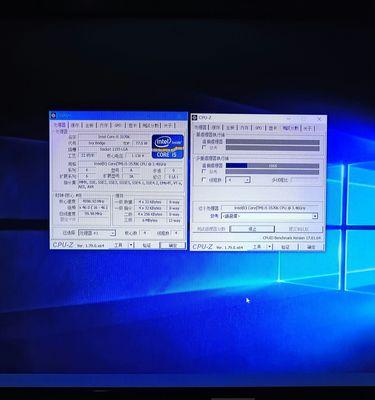375x400 pixels.
Task: Click the Intel Core i5 logo badge
Action: pos(168,146)
